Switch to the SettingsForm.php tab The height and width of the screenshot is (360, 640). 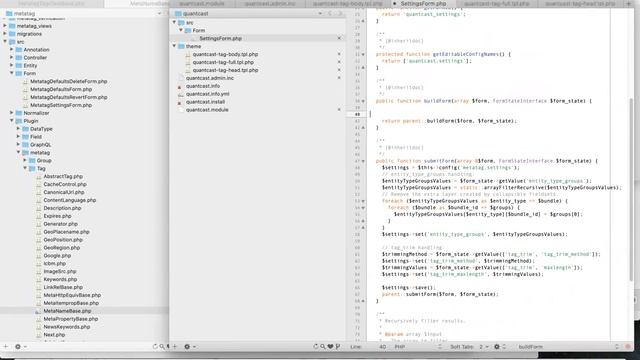coord(423,3)
